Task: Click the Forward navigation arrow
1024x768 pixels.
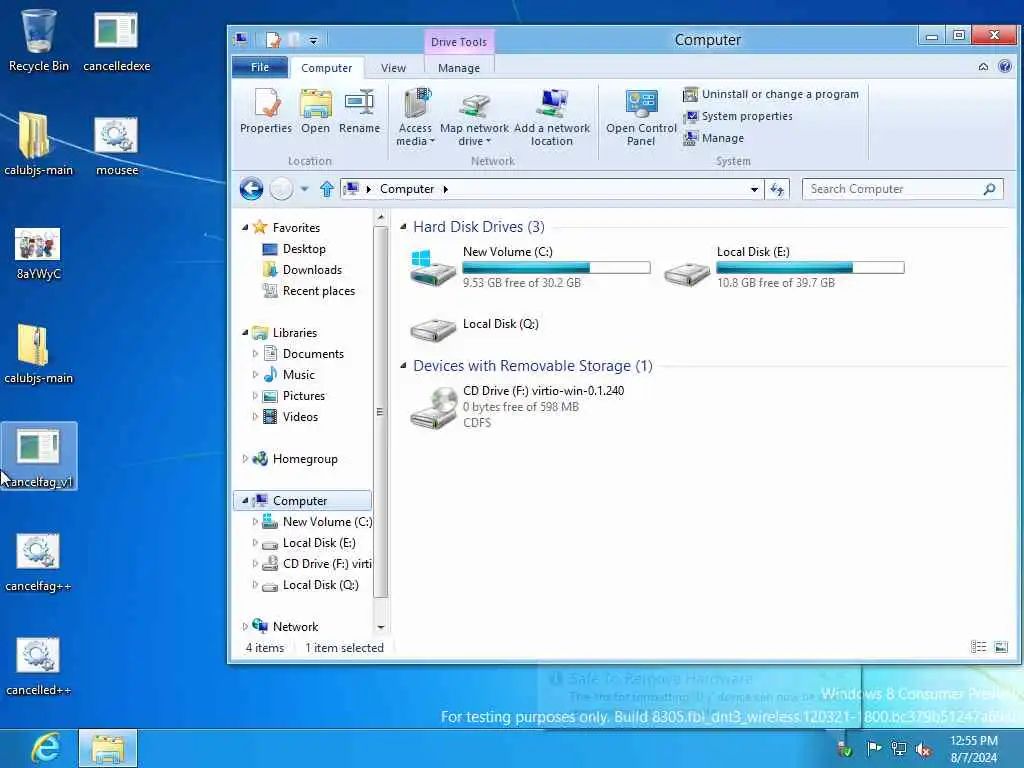Action: pyautogui.click(x=281, y=189)
